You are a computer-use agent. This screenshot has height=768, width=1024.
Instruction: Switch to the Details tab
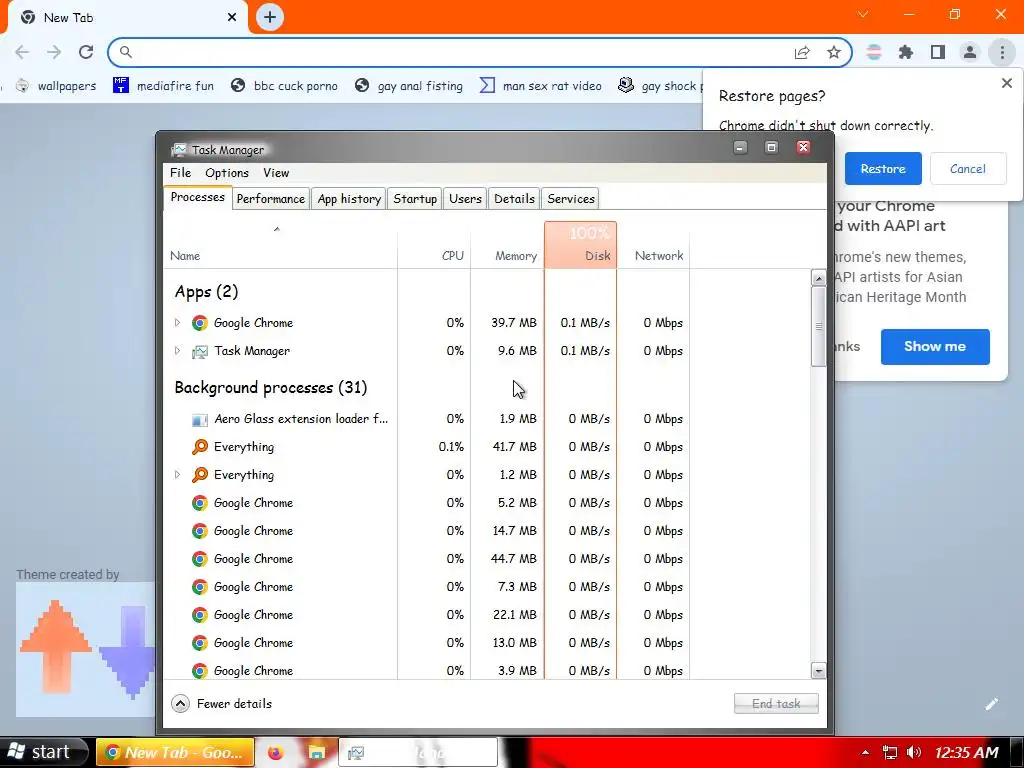pos(514,199)
